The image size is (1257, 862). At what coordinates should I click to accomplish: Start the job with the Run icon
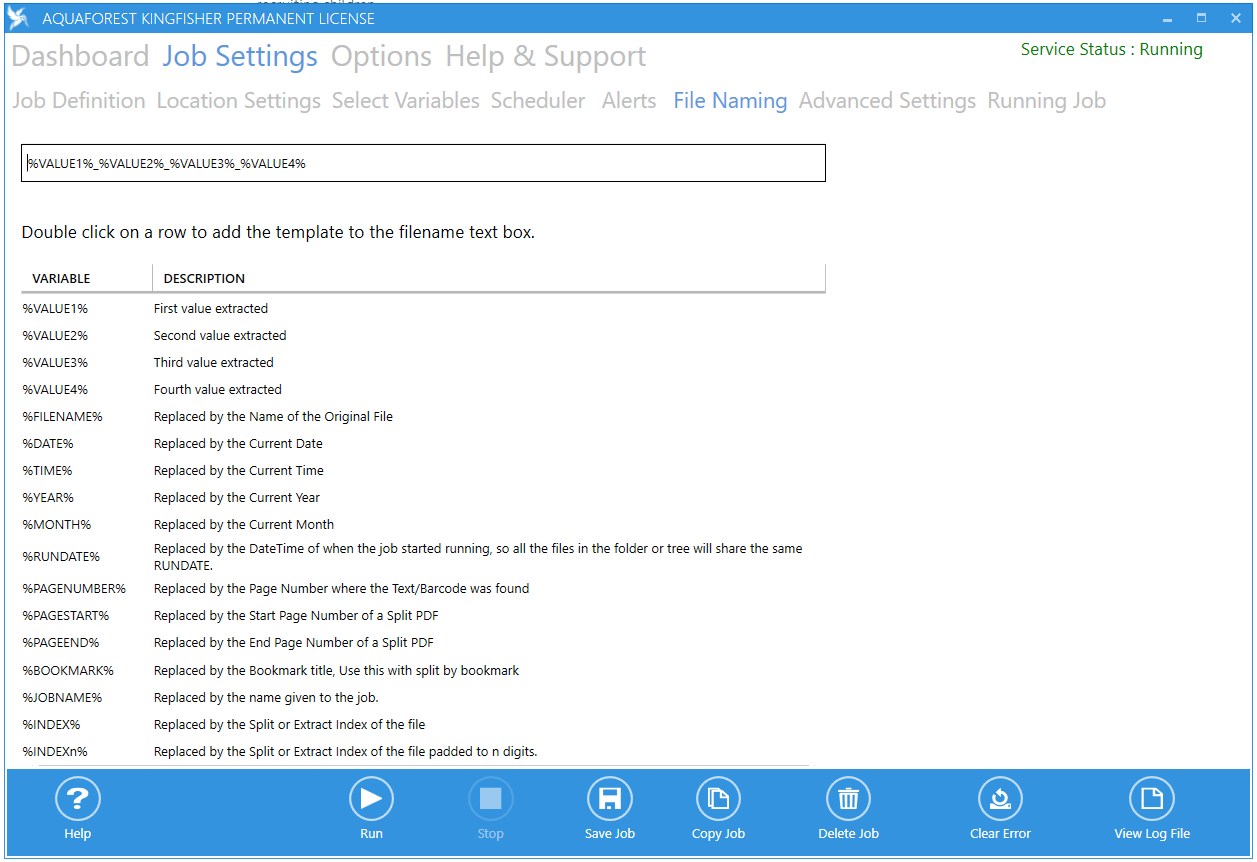coord(371,799)
